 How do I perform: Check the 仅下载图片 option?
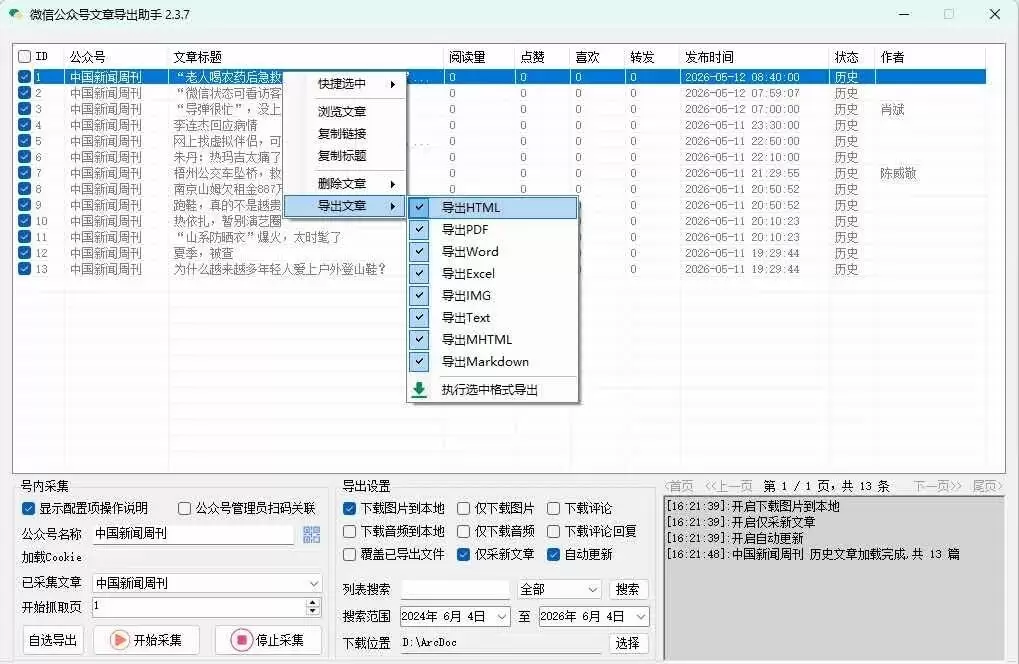463,508
